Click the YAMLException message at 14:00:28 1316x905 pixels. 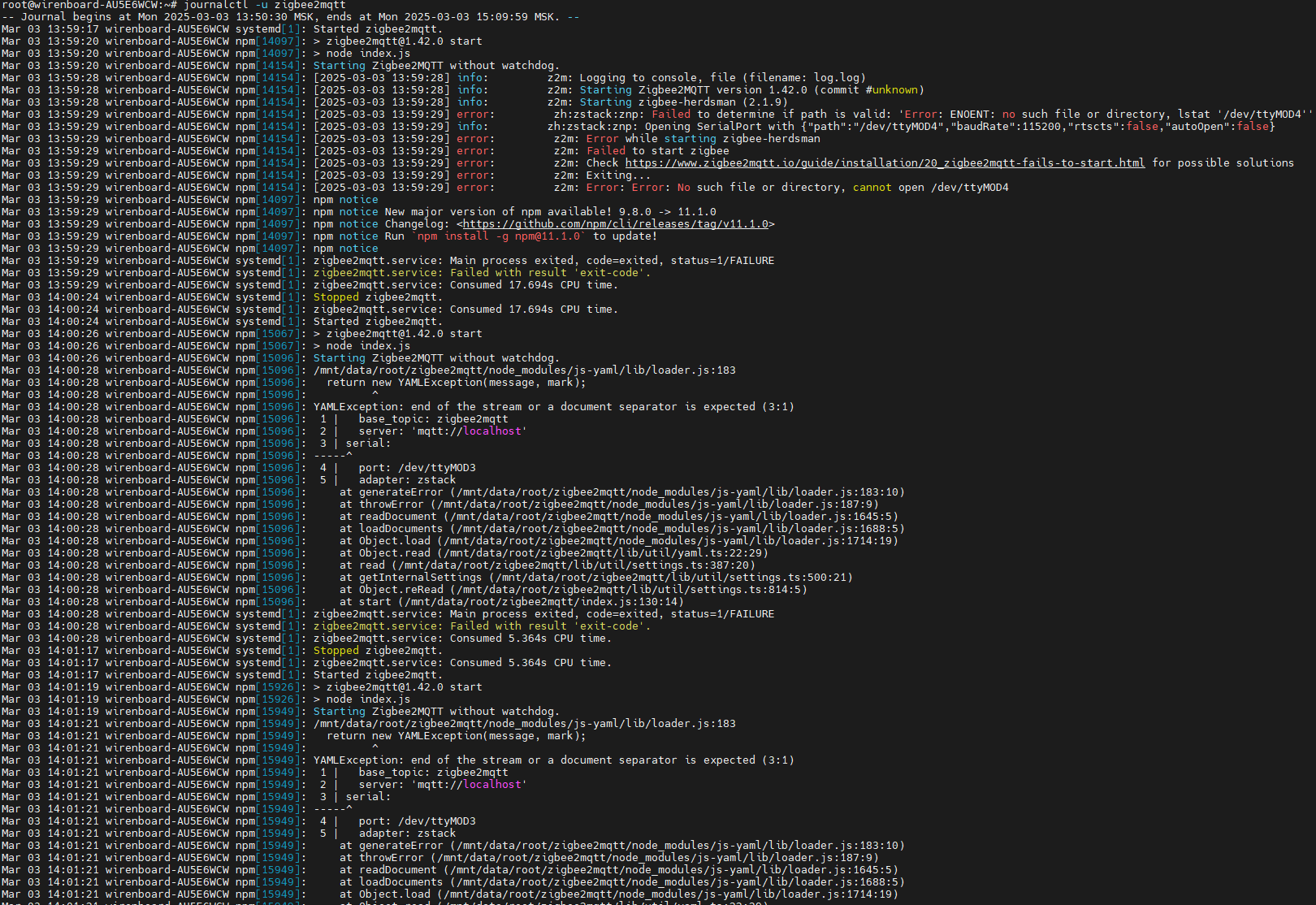554,407
